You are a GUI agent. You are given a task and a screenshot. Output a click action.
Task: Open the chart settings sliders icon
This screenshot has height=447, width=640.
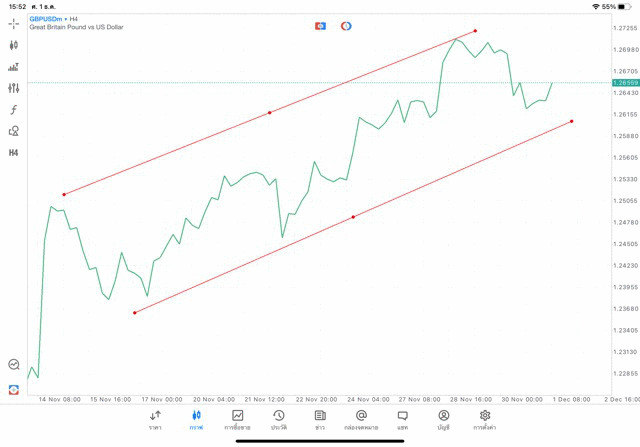tap(13, 88)
